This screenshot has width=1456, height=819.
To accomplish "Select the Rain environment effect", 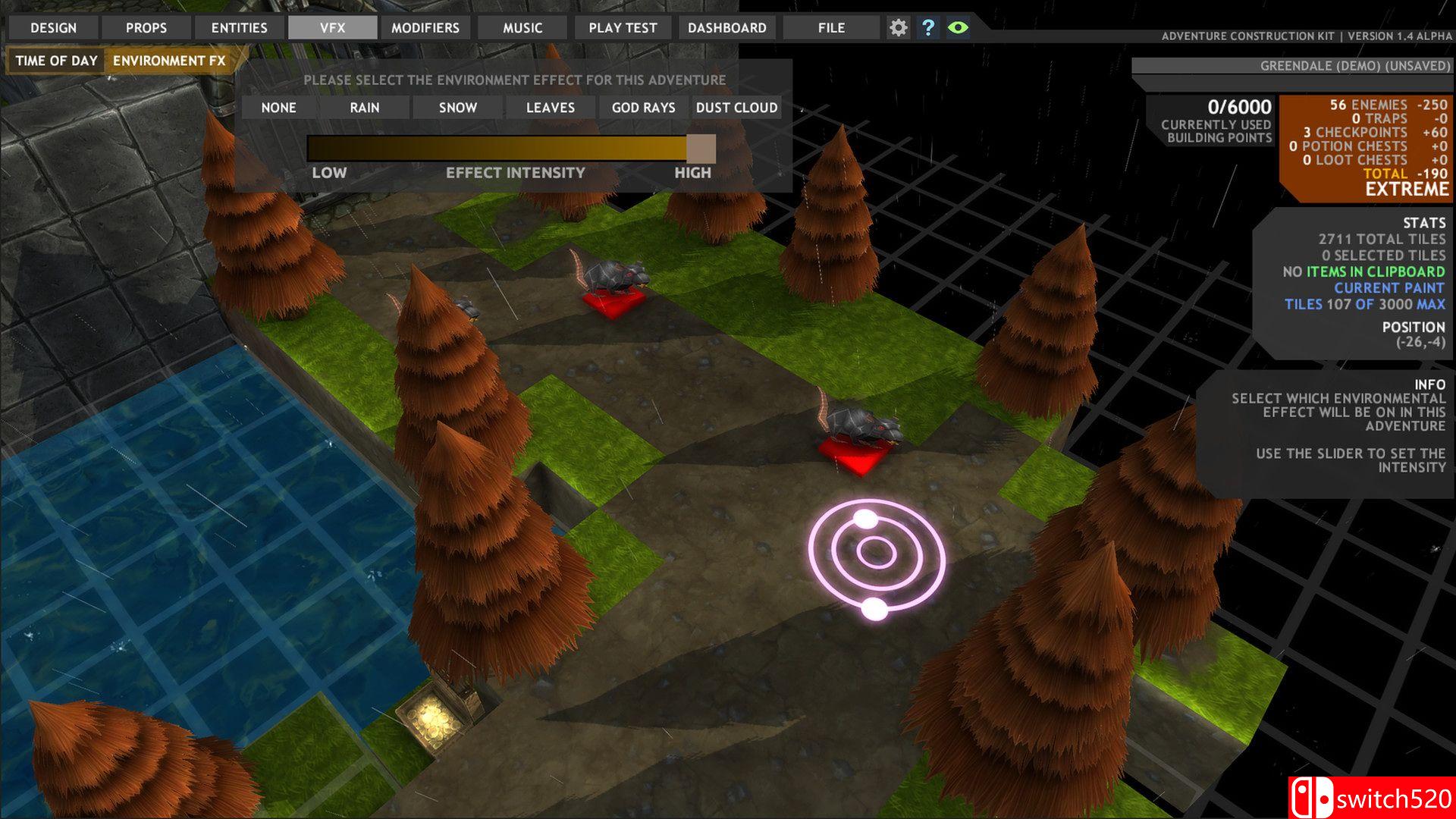I will 364,108.
